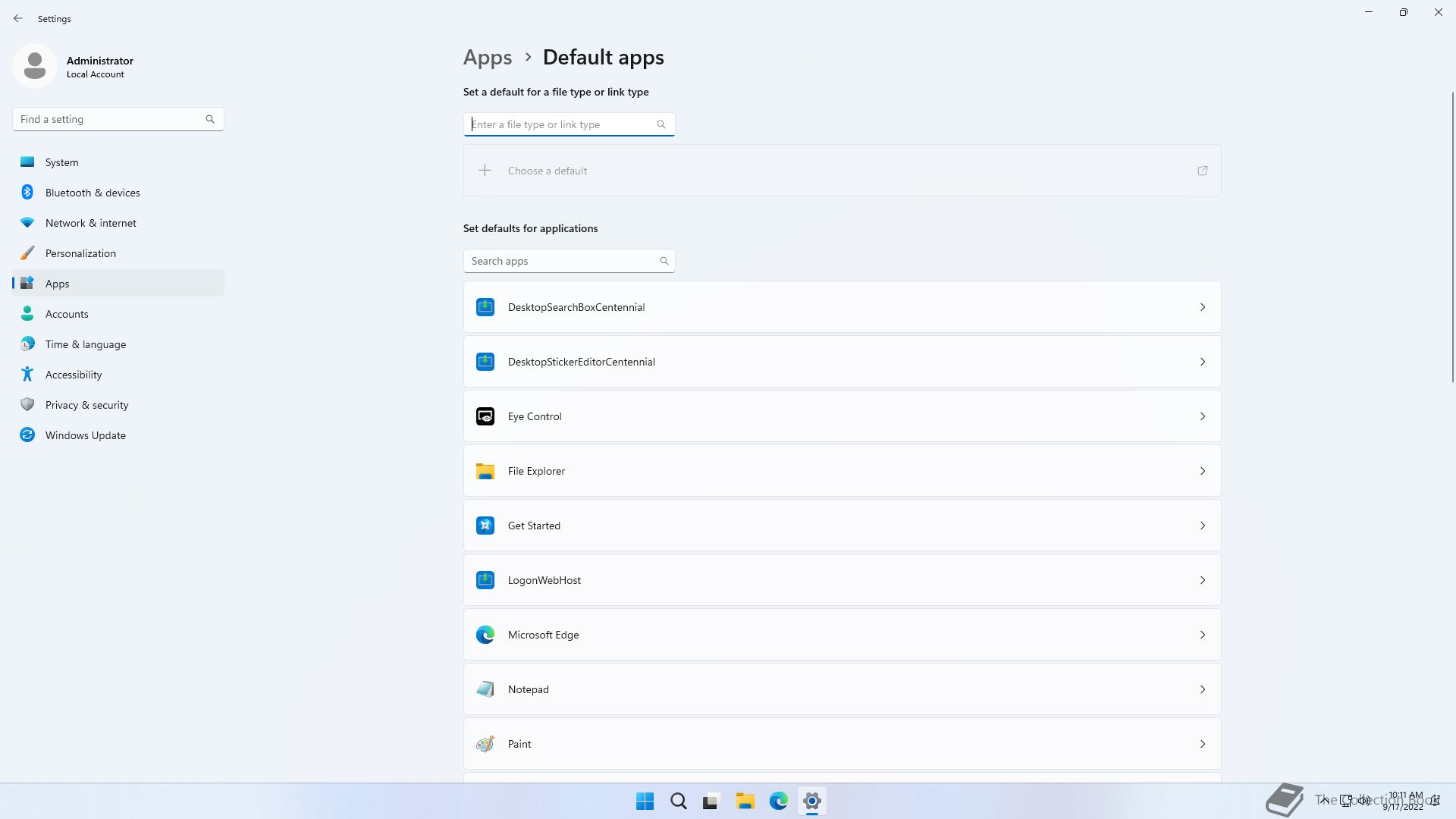Click the vertical scrollbar on the right

click(1453, 237)
